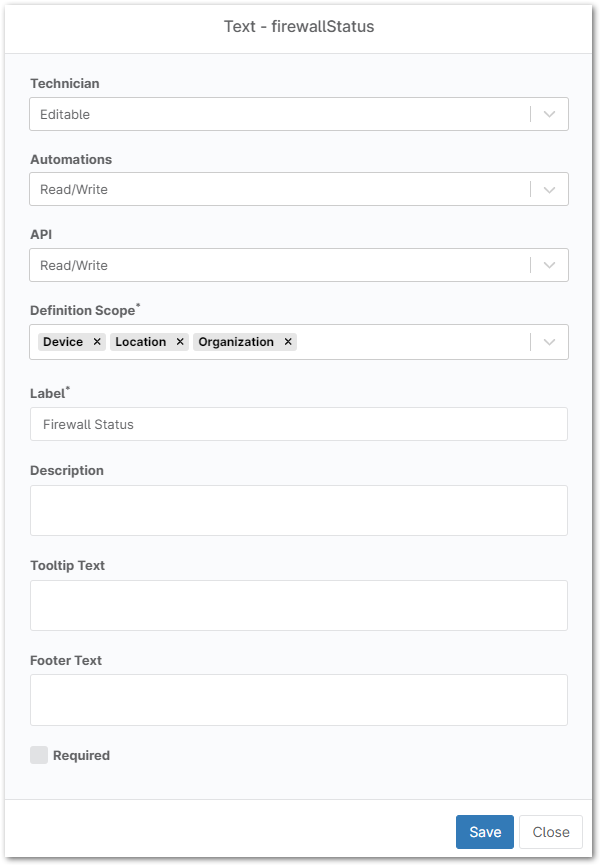Click the Tooltip Text box

point(299,605)
